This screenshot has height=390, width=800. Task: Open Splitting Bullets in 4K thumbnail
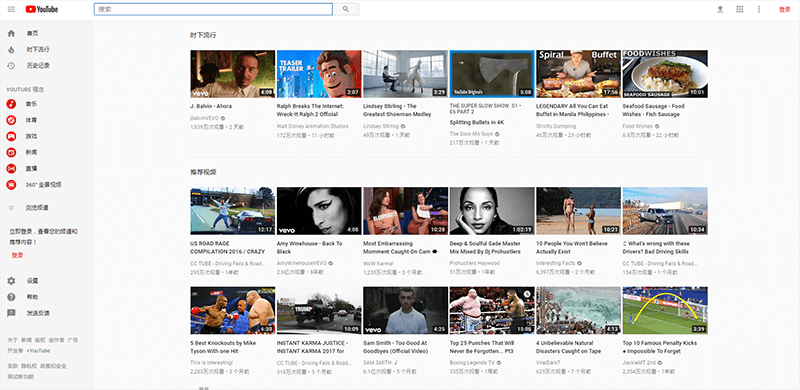point(492,74)
